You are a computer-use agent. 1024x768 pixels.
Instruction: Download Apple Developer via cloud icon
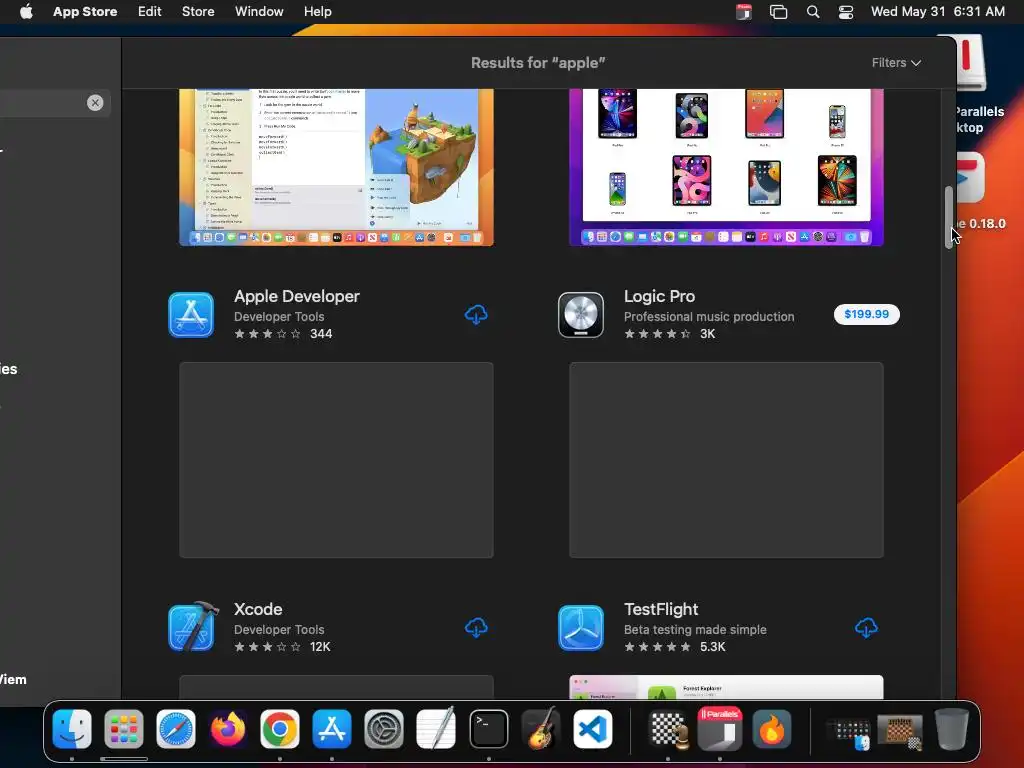tap(476, 315)
